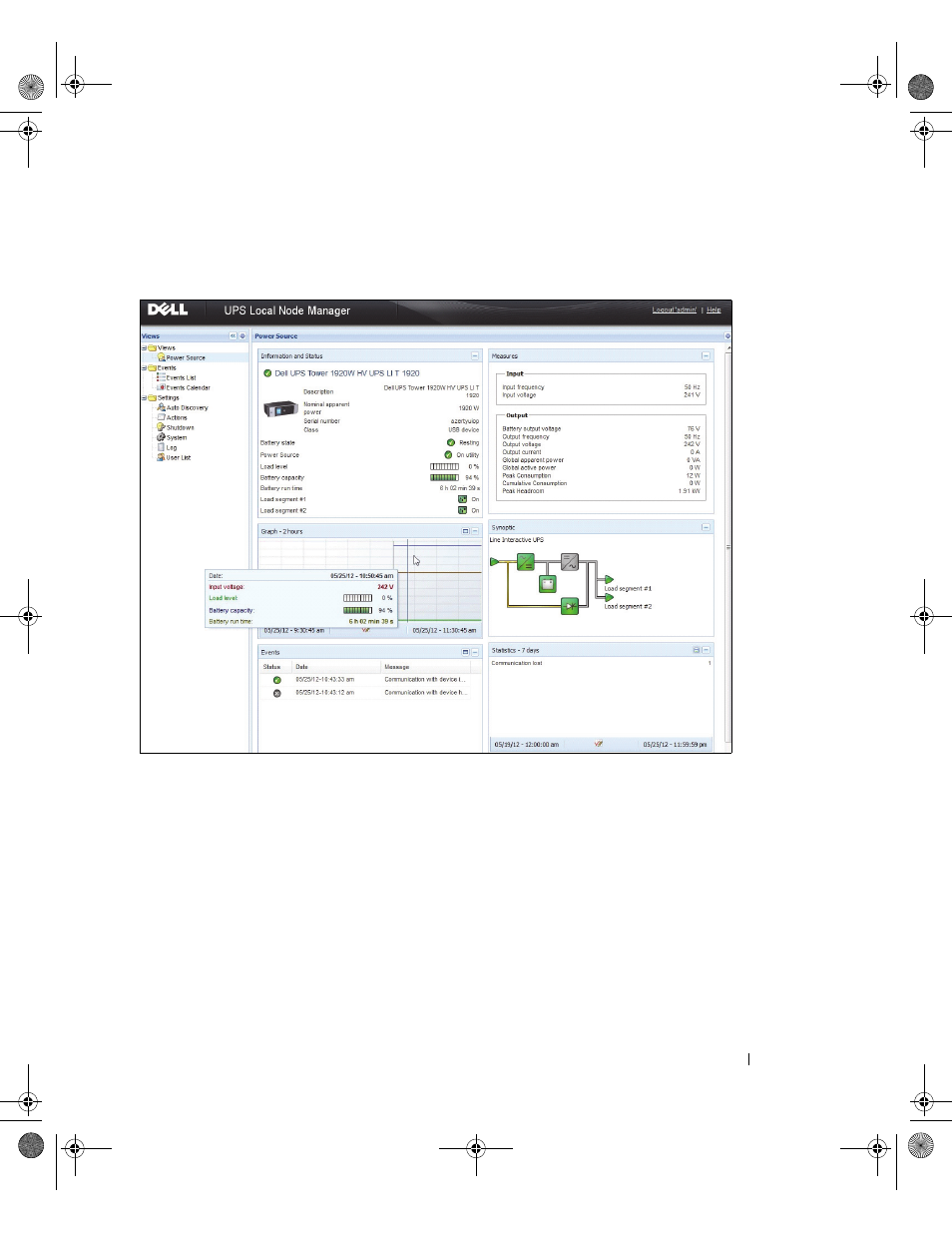The width and height of the screenshot is (952, 1233).
Task: Click the Load segment #1 outlet icon
Action: click(463, 499)
